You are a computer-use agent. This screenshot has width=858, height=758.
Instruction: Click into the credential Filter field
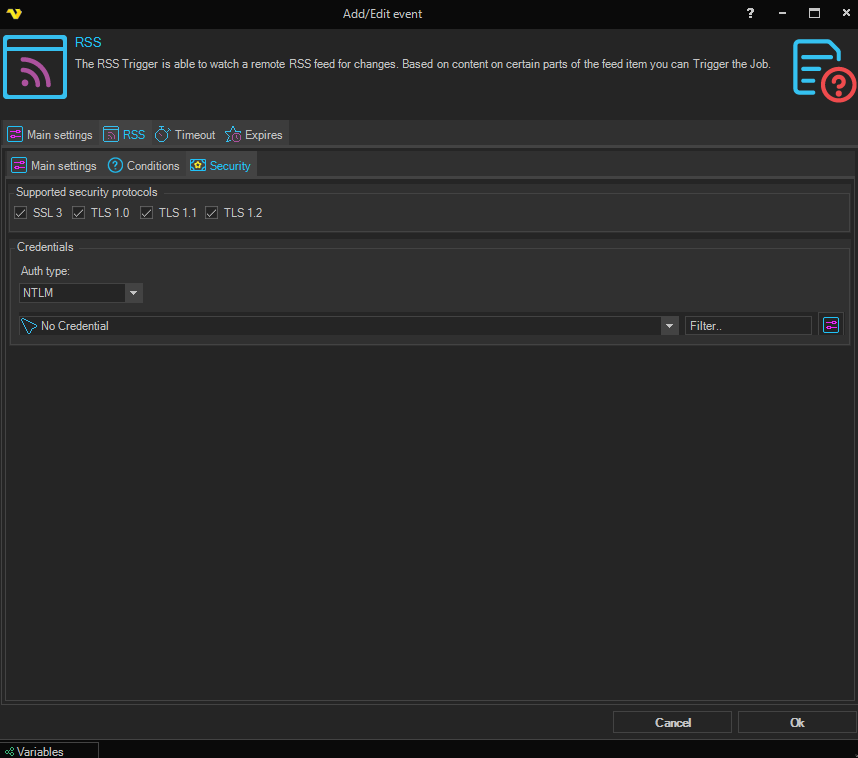[747, 326]
